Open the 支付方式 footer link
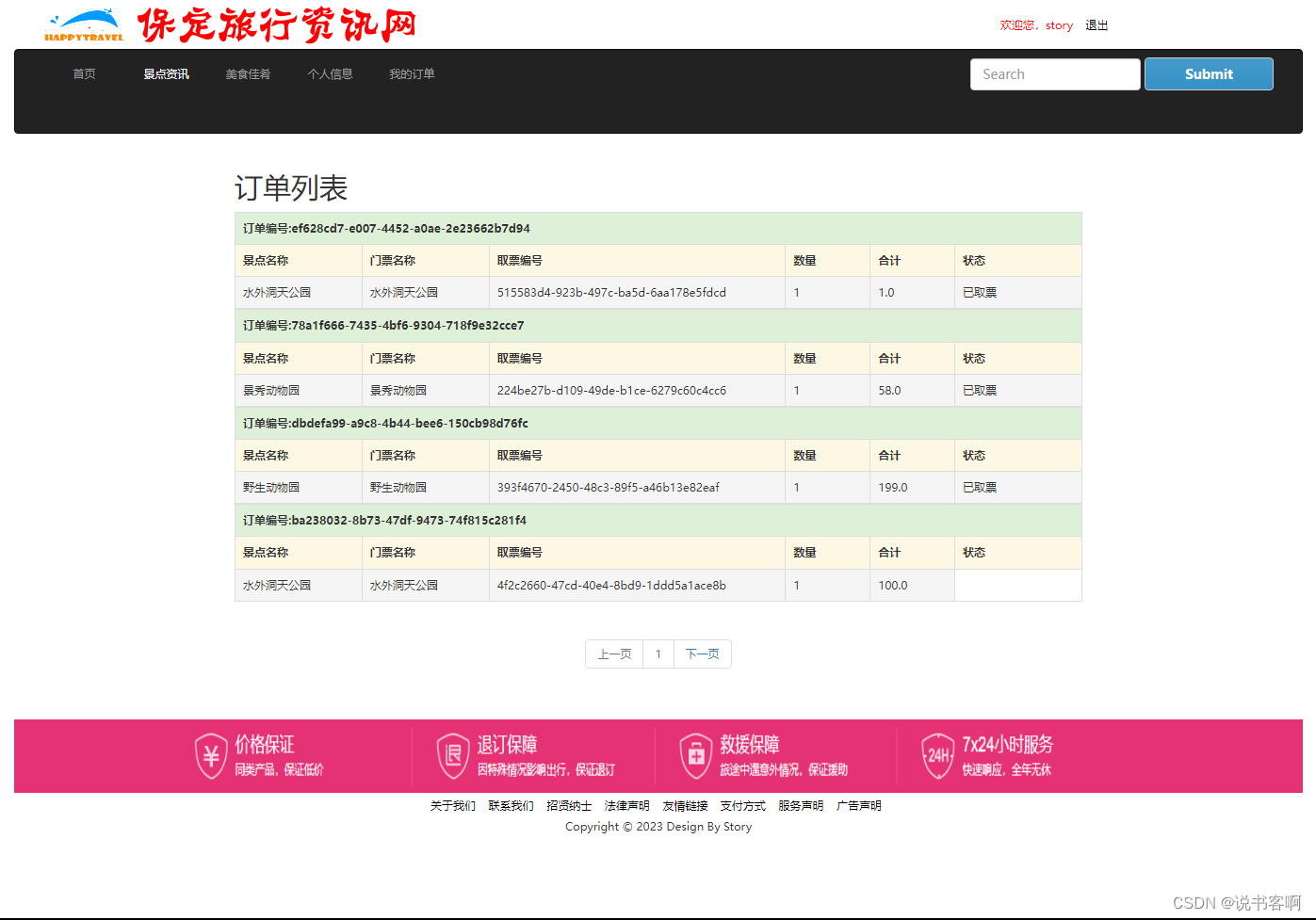 coord(743,806)
